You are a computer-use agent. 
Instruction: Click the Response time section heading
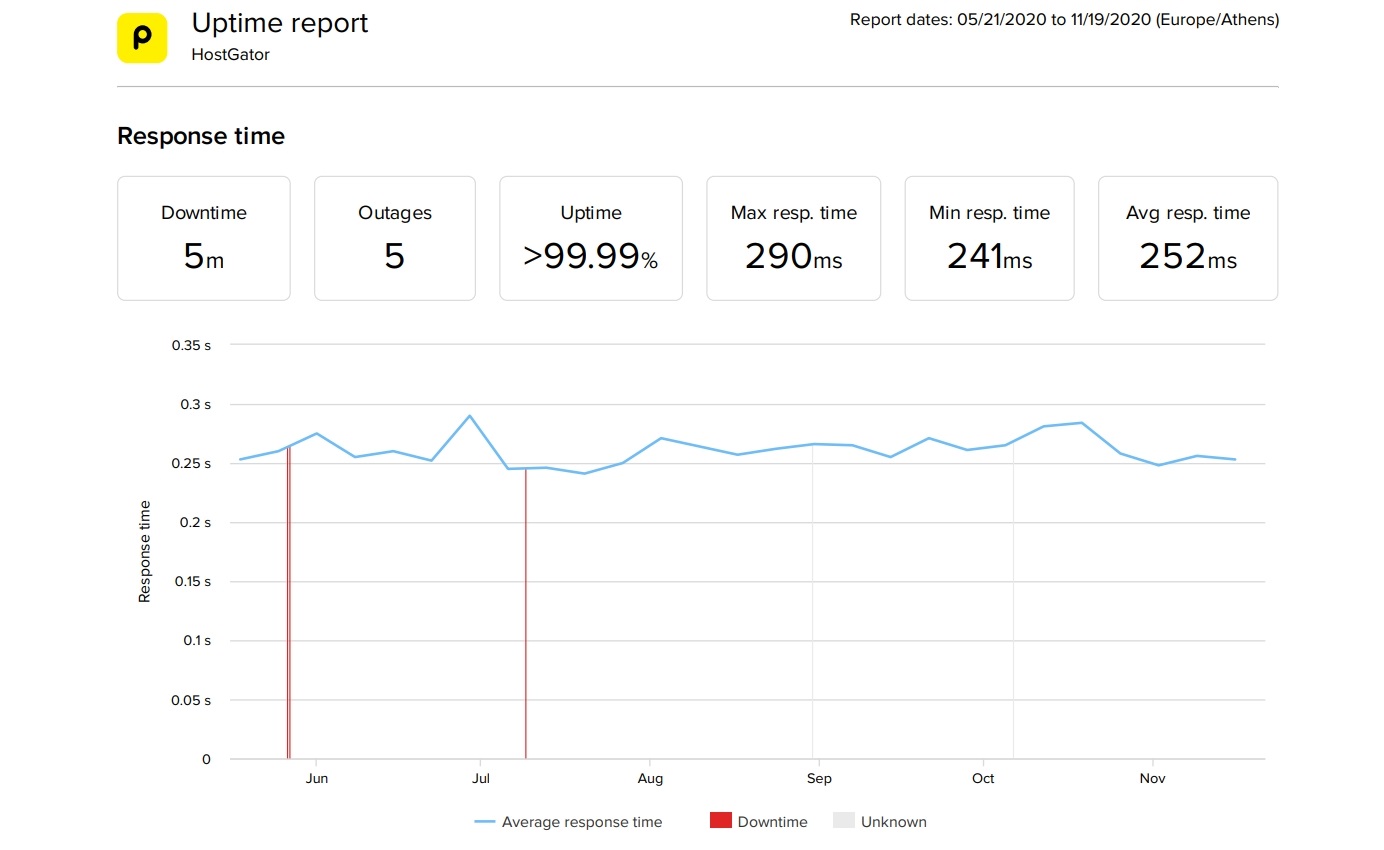point(201,136)
